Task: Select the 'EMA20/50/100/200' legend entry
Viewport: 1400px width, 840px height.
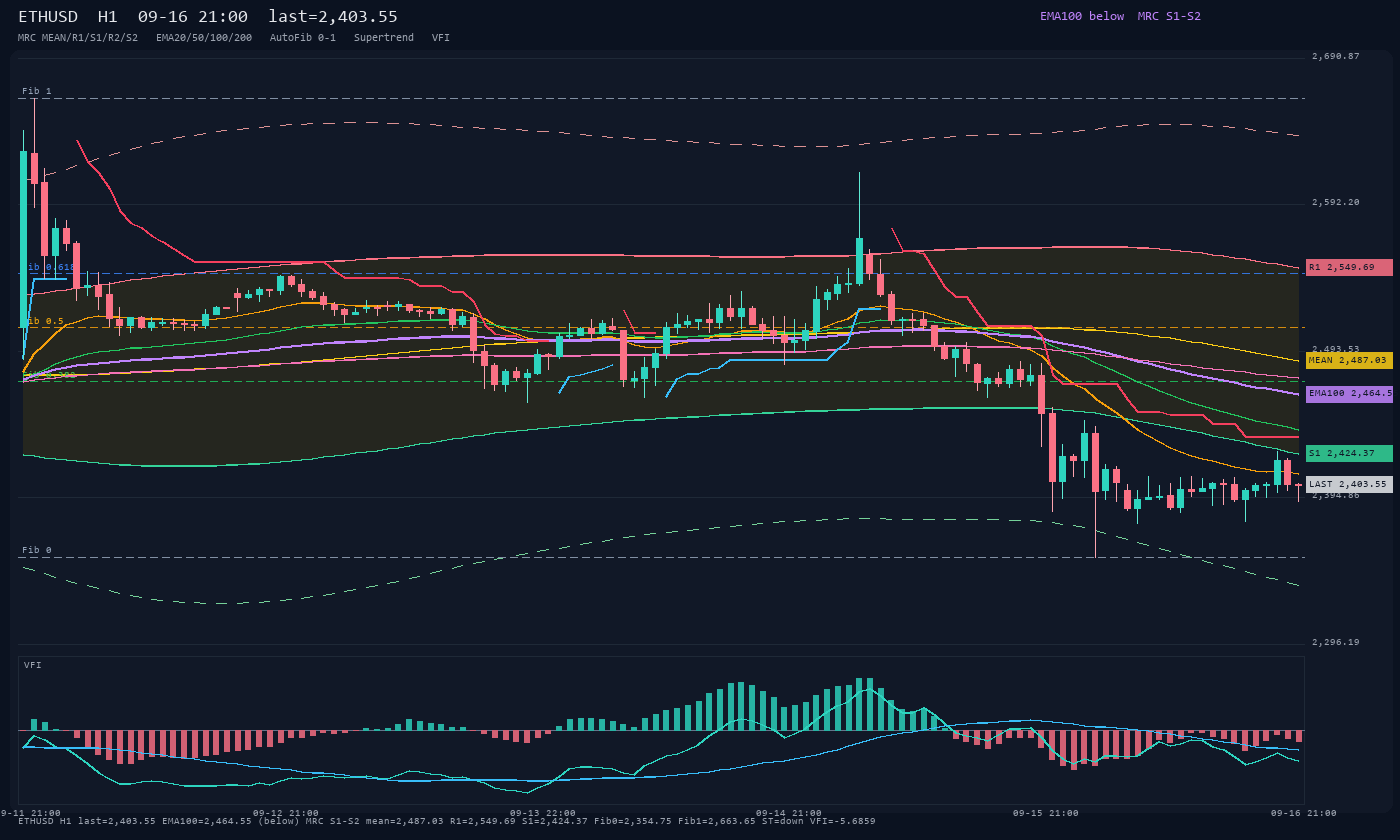Action: [x=204, y=38]
